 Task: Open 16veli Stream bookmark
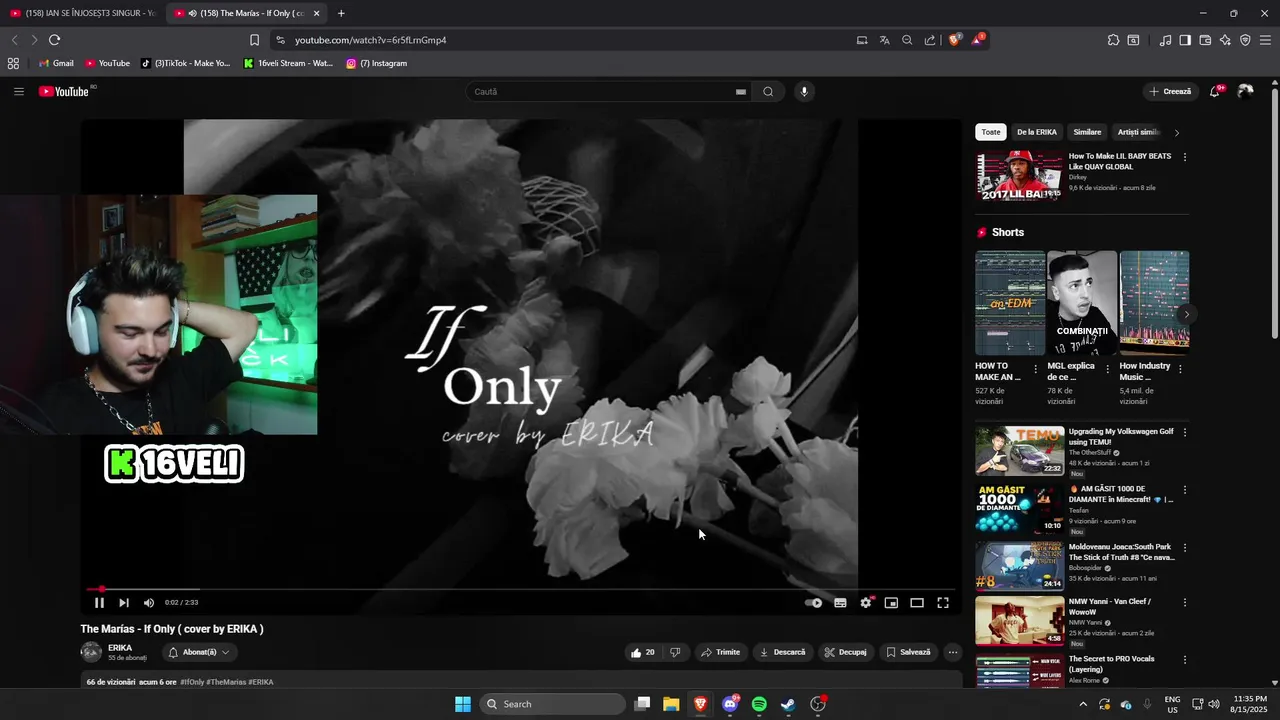[288, 63]
